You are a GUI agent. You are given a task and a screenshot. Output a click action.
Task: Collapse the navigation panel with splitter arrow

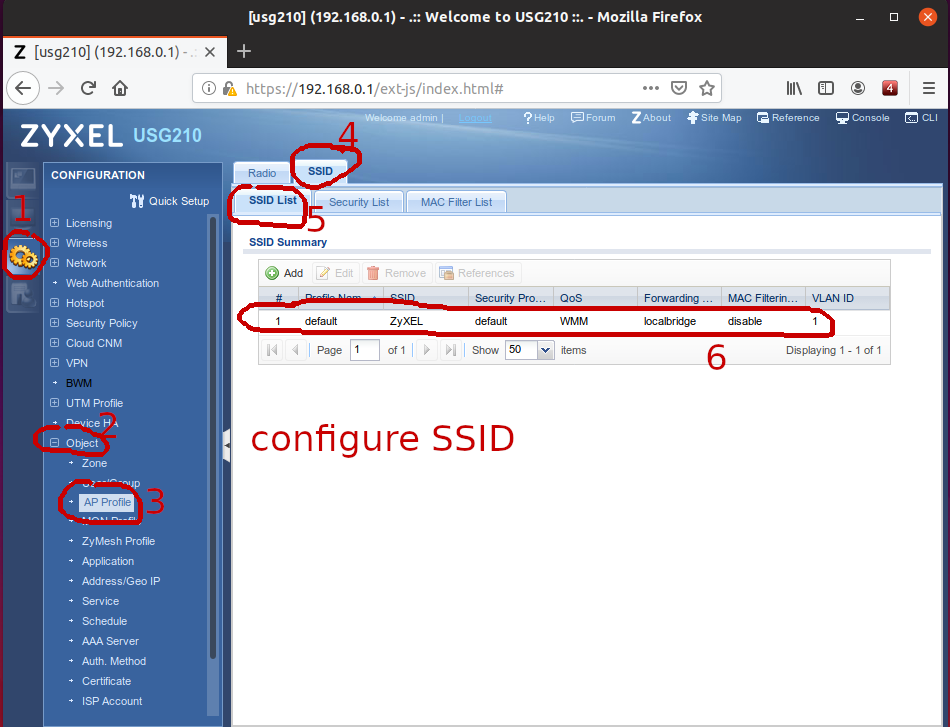(227, 445)
